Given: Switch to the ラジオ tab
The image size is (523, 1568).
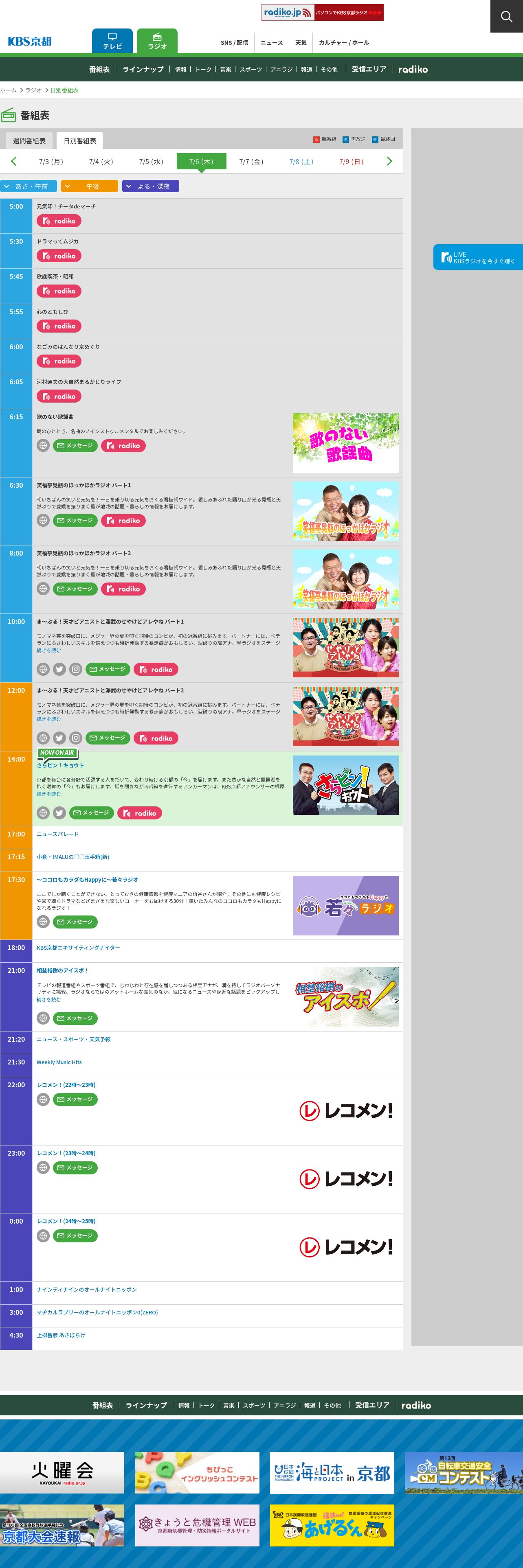Looking at the screenshot, I should tap(157, 41).
